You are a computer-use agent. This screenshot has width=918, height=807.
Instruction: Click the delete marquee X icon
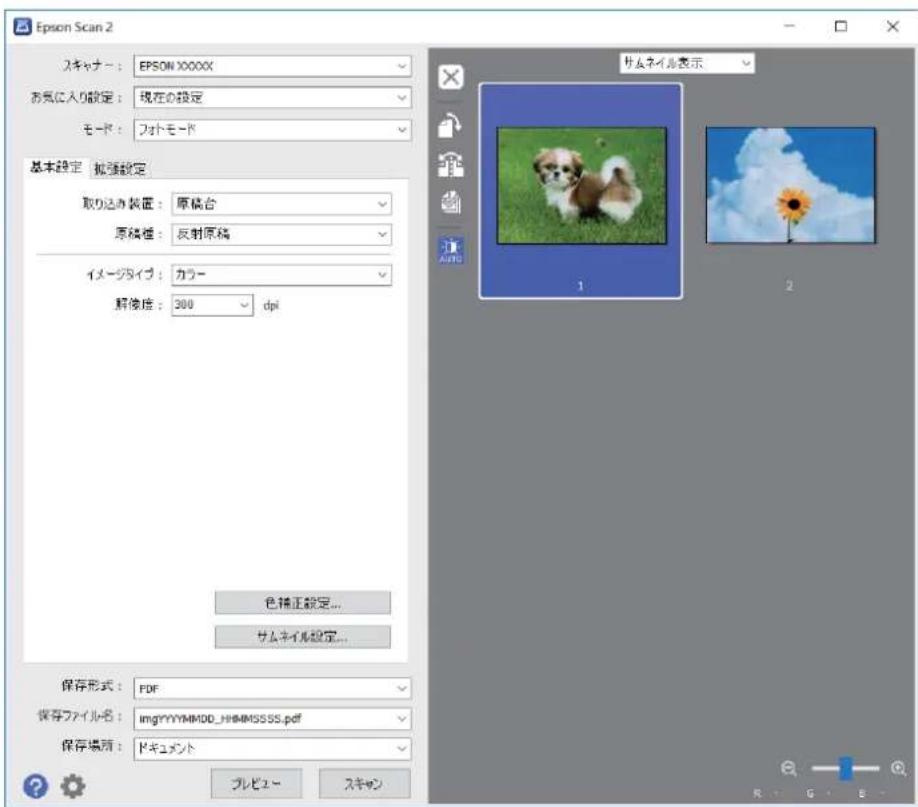(x=451, y=77)
